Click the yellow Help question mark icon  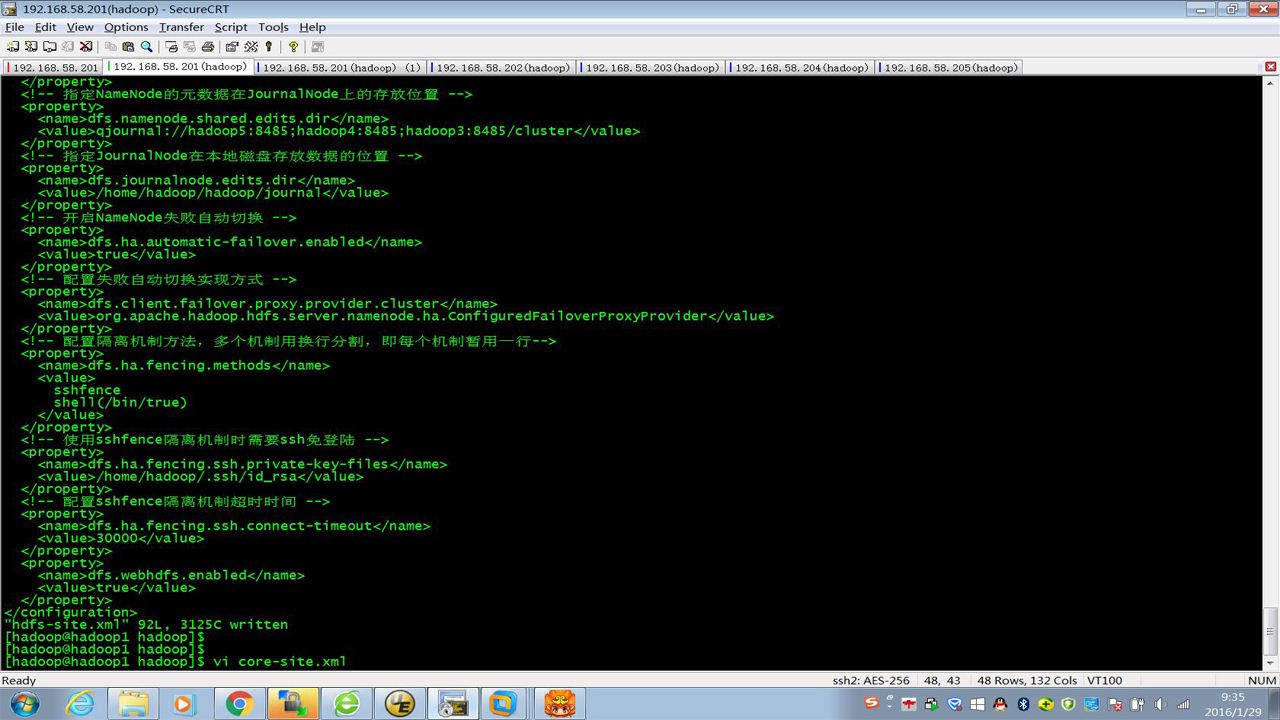coord(293,46)
